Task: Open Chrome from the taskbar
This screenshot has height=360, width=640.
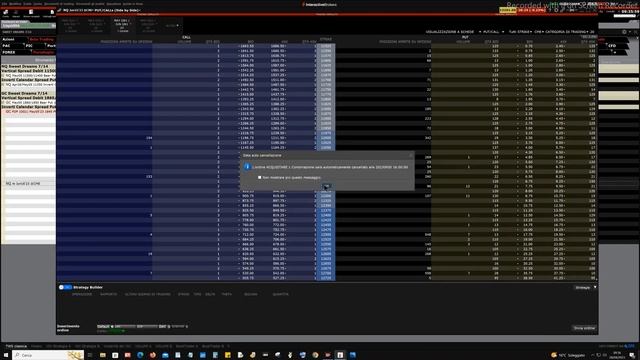Action: (315, 355)
